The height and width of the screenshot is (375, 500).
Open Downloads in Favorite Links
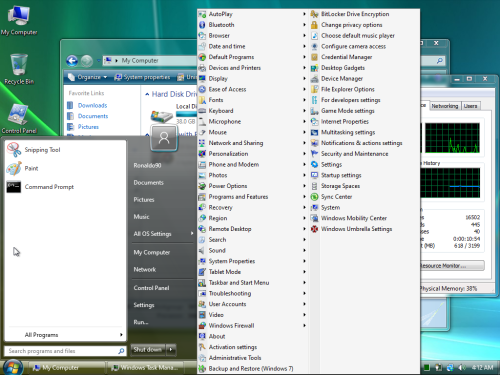pos(92,105)
